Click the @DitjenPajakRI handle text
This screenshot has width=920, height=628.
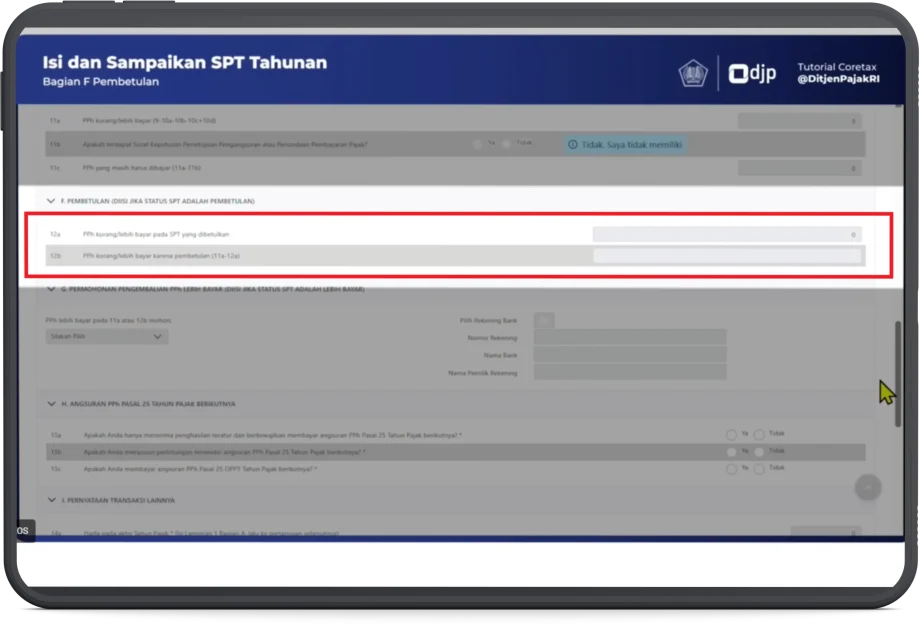[838, 79]
